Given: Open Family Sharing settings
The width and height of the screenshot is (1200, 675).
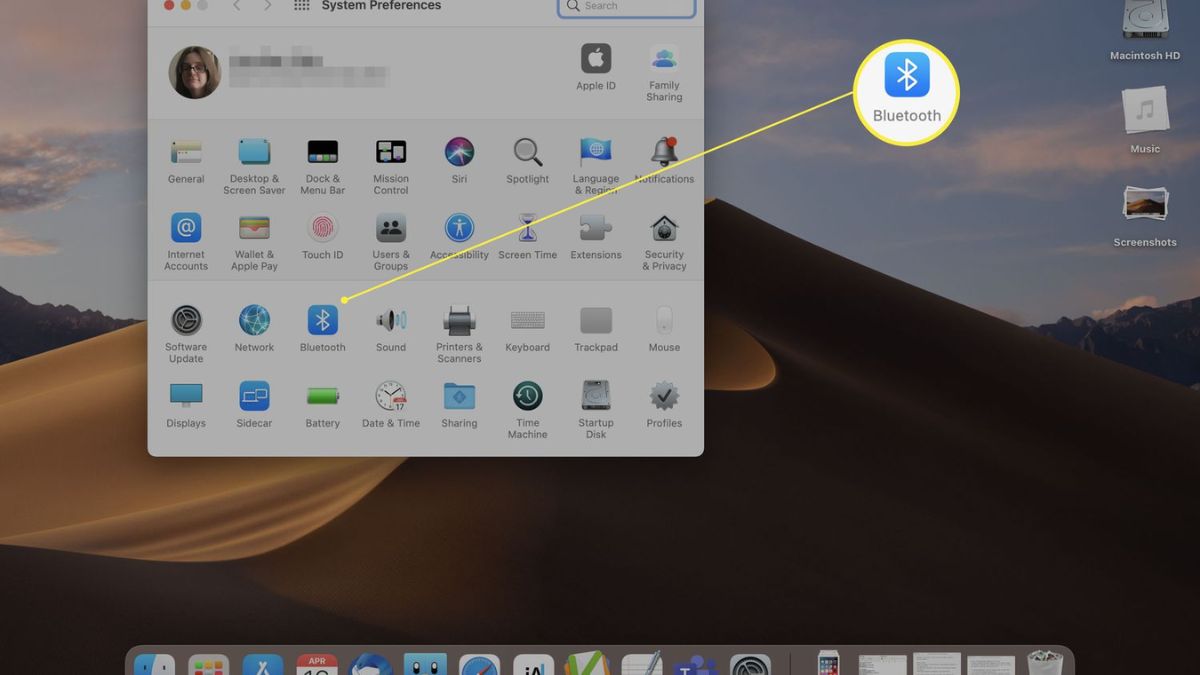Looking at the screenshot, I should (664, 58).
